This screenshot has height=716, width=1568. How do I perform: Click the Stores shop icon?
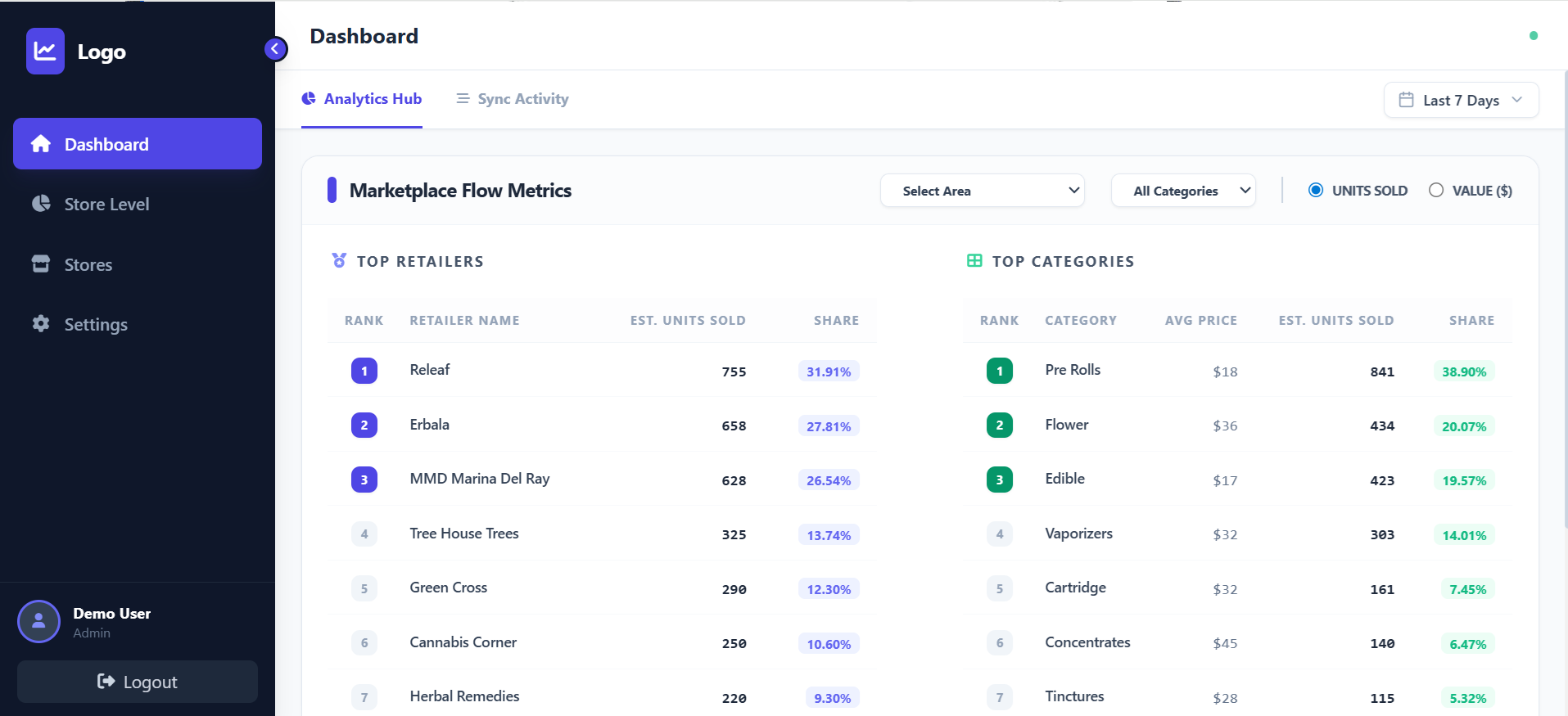click(41, 264)
